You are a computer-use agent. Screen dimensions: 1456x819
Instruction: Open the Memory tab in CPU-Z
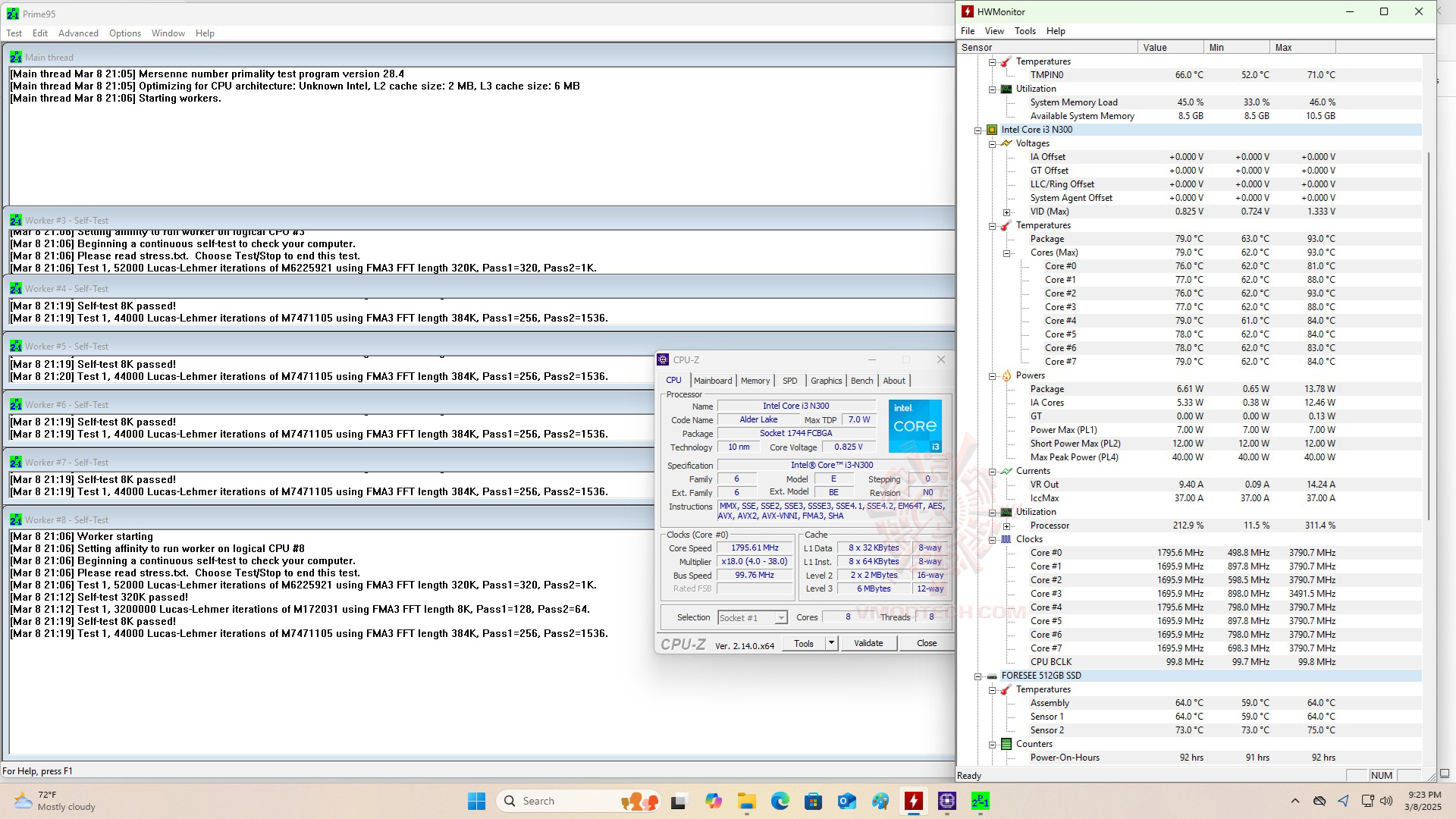pos(755,381)
